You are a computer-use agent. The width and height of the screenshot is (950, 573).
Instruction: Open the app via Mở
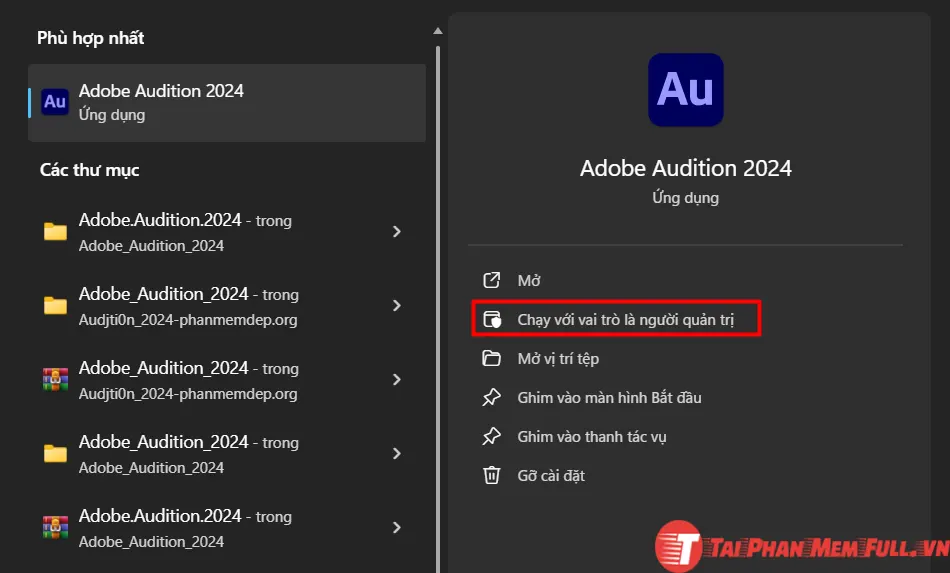click(x=528, y=280)
